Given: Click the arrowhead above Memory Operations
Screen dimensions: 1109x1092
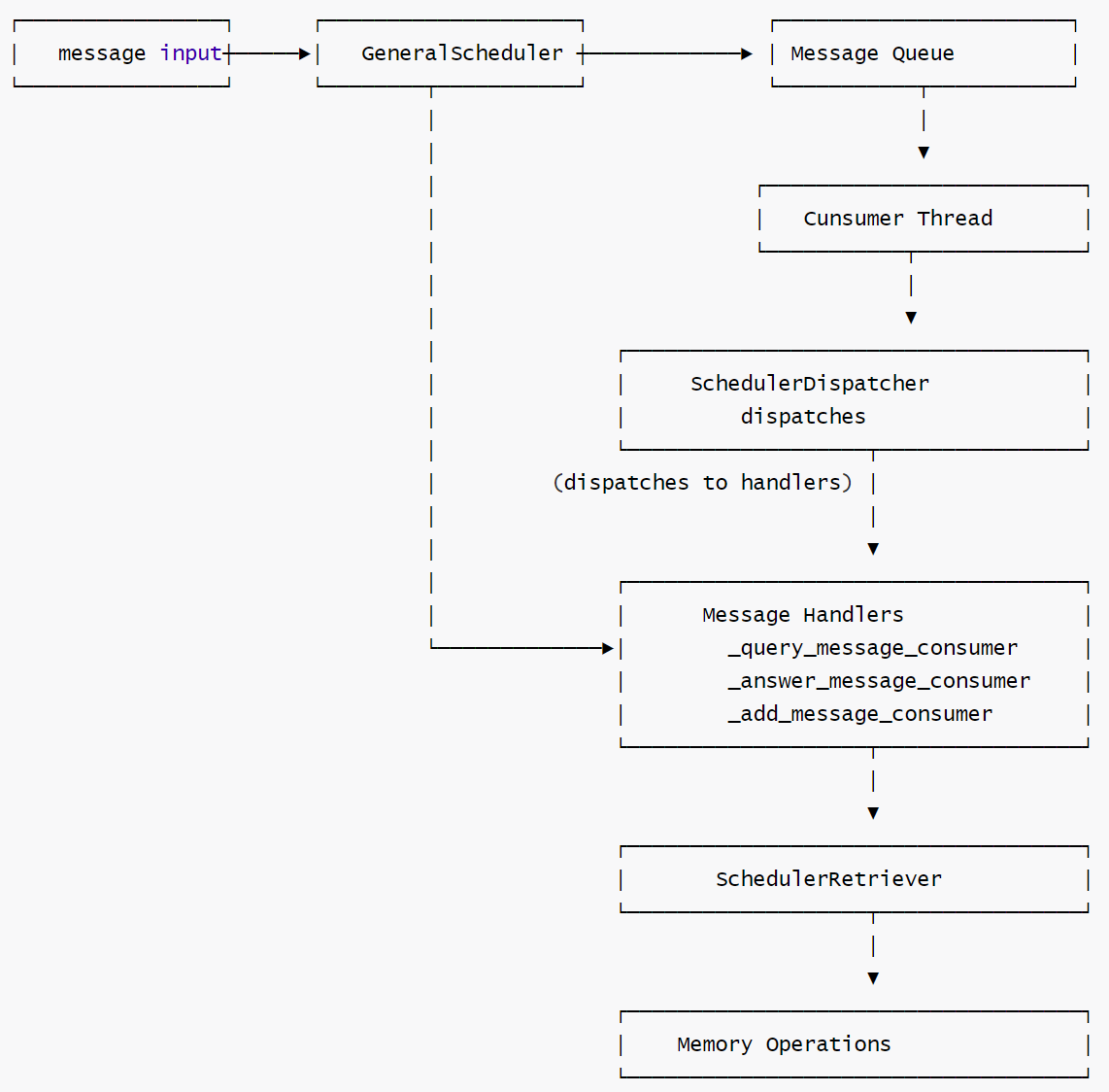Looking at the screenshot, I should [x=872, y=978].
